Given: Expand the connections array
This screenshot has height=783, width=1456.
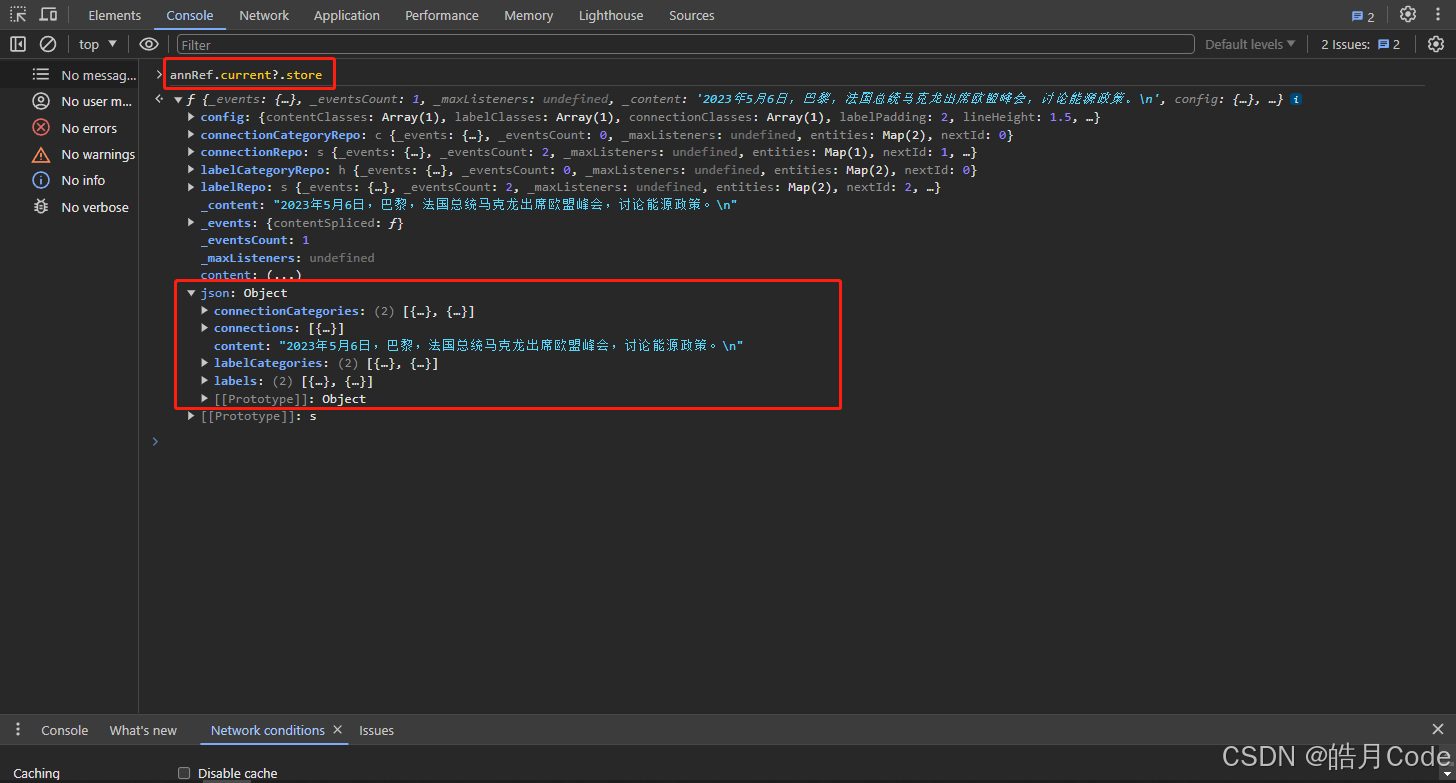Looking at the screenshot, I should 205,328.
